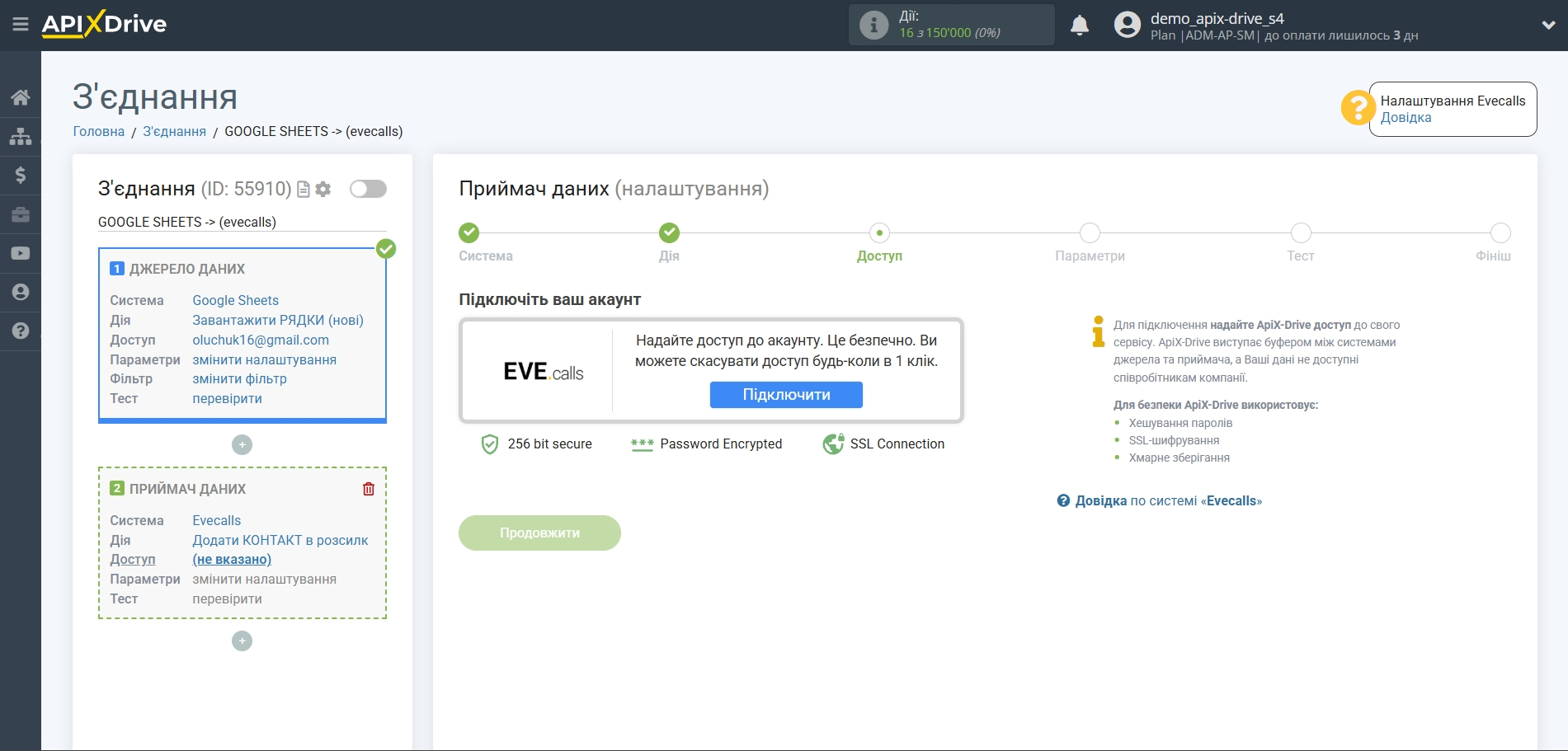Go to the Система step
This screenshot has width=1568, height=751.
469,233
